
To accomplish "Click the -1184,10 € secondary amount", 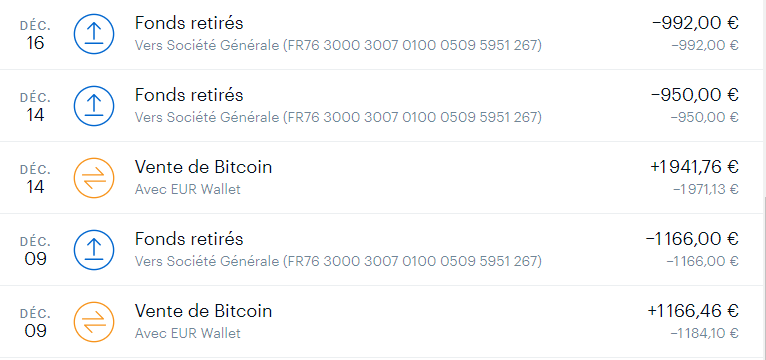I will click(x=705, y=333).
